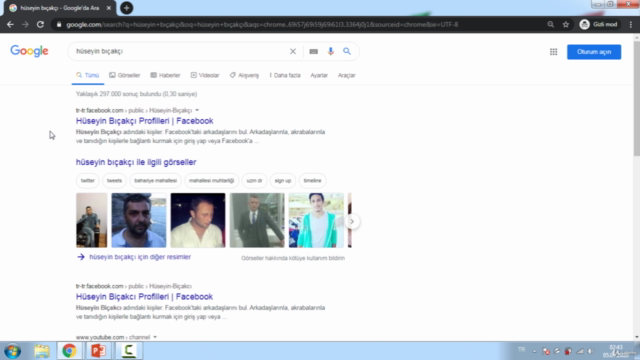The image size is (640, 360).
Task: Switch to the Görseller tab
Action: 124,76
